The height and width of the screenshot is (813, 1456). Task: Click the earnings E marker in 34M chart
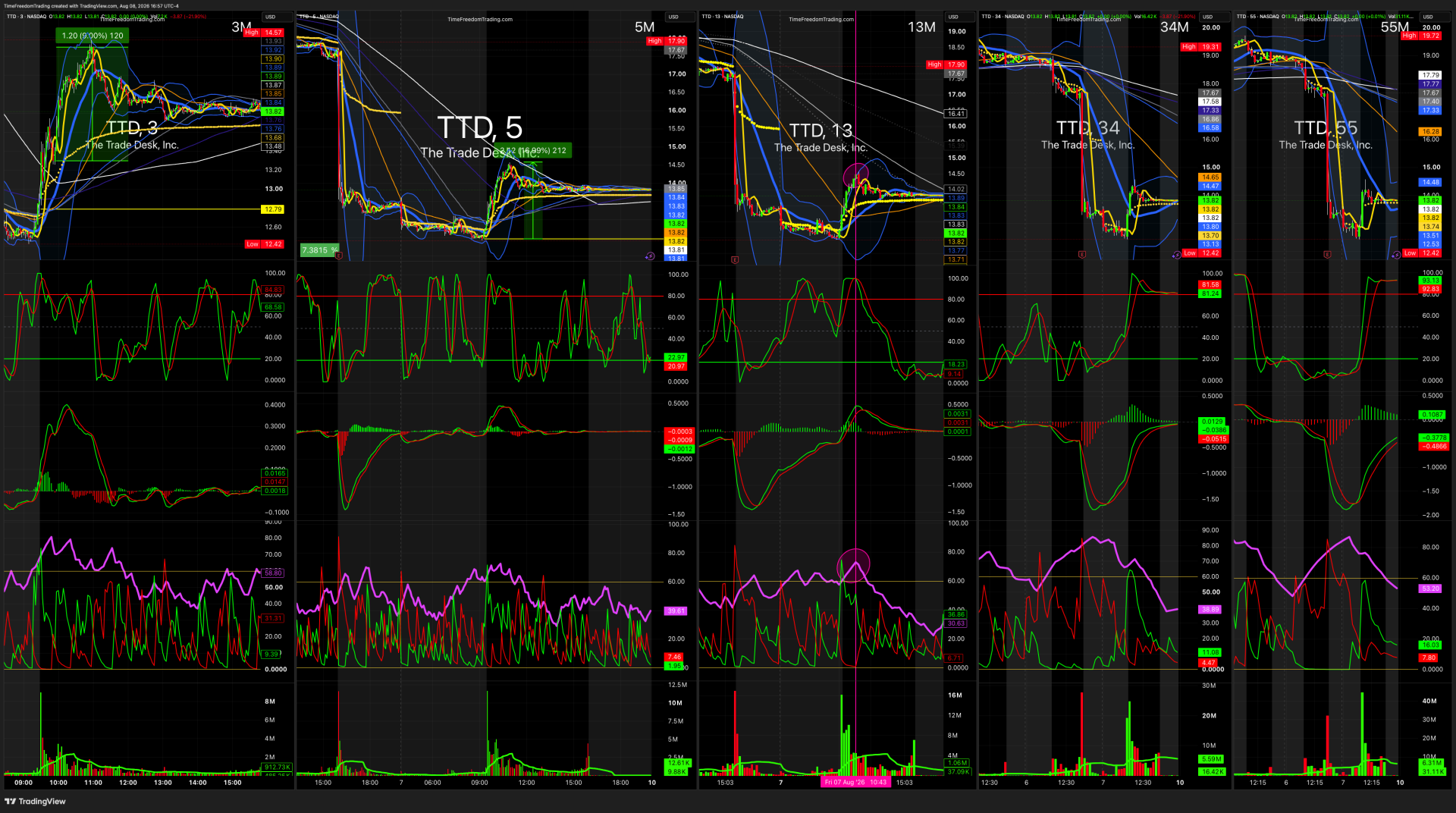click(x=1081, y=255)
